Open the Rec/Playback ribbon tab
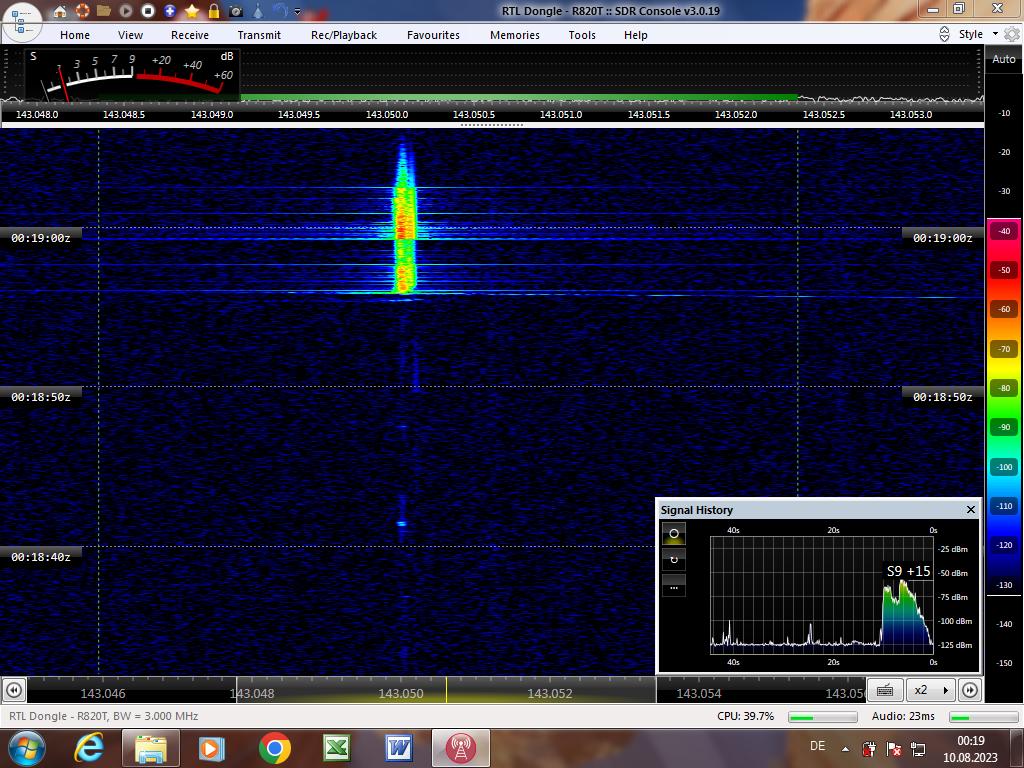This screenshot has height=768, width=1024. pos(344,35)
